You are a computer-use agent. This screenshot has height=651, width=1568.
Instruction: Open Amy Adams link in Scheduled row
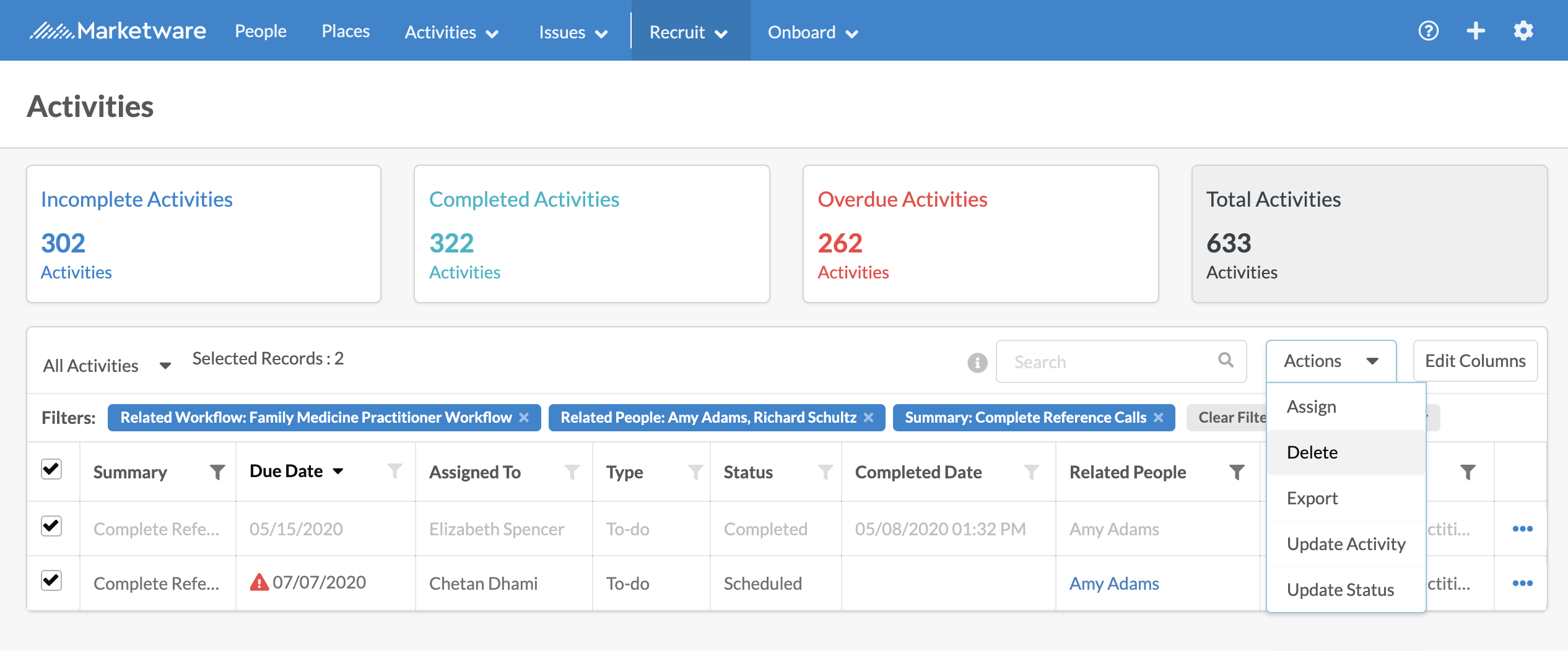1114,584
